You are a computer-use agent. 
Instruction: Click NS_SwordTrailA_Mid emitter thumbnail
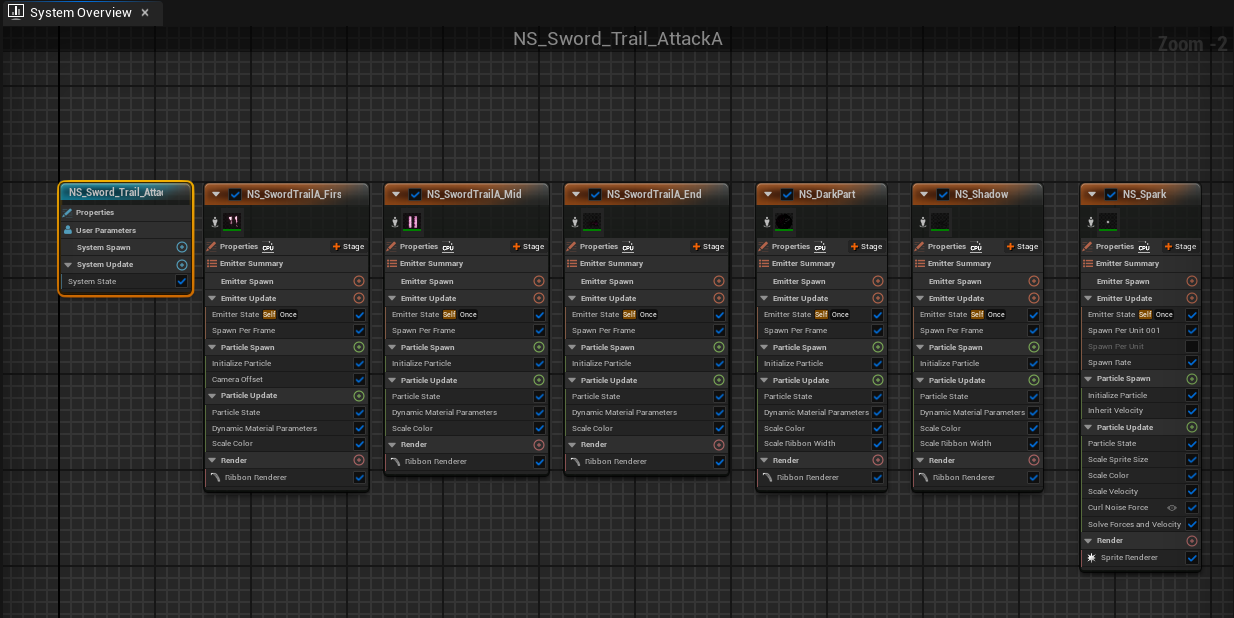click(x=413, y=221)
